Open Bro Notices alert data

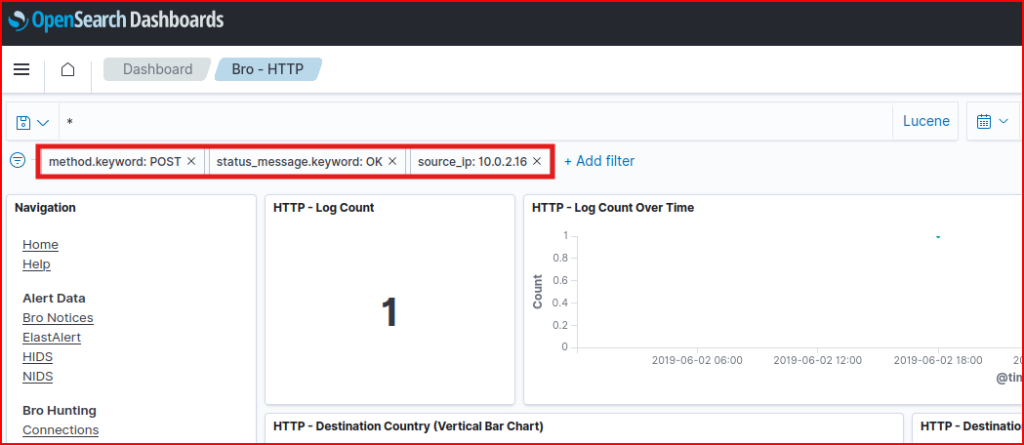[57, 318]
